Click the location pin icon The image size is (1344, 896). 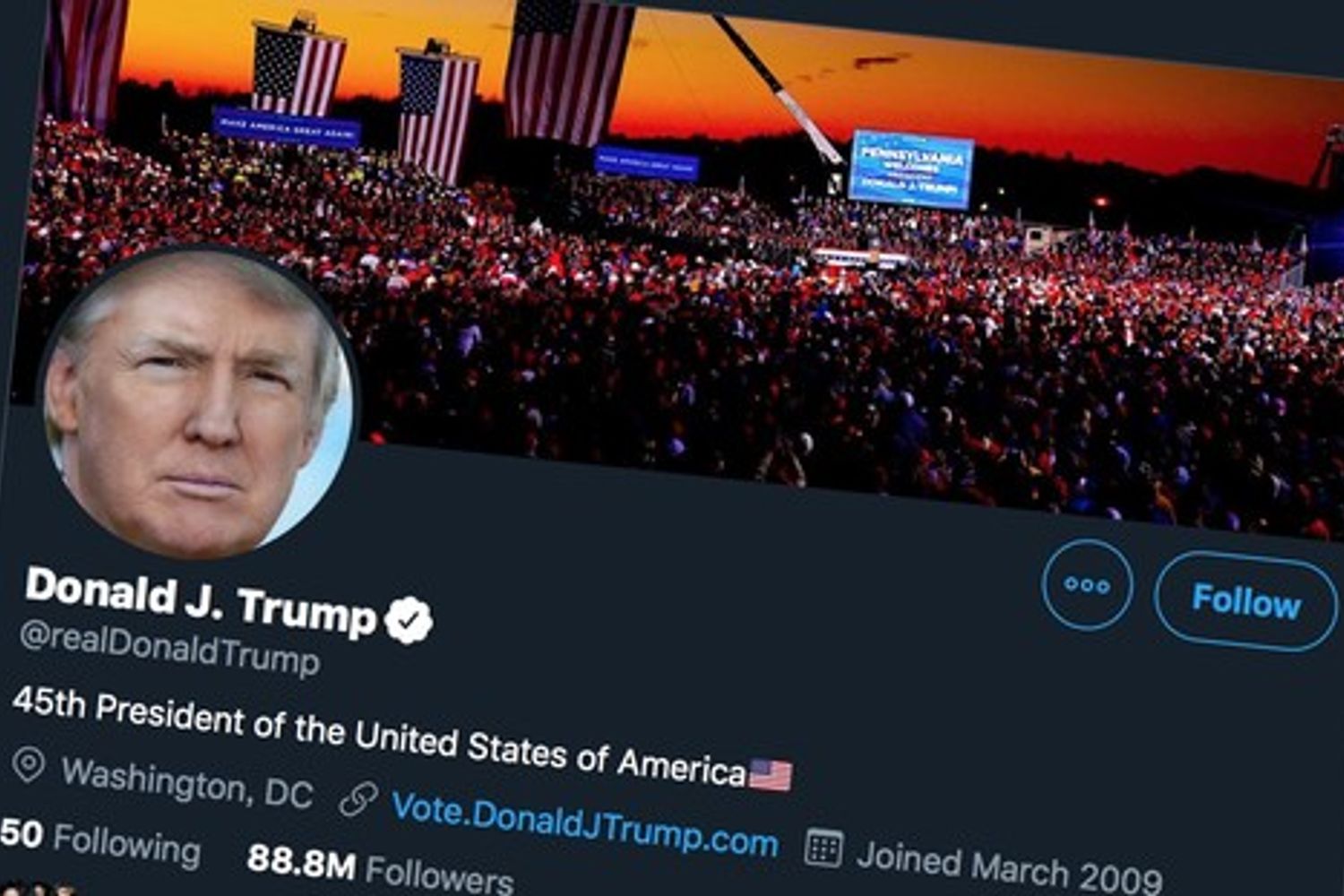[29, 765]
